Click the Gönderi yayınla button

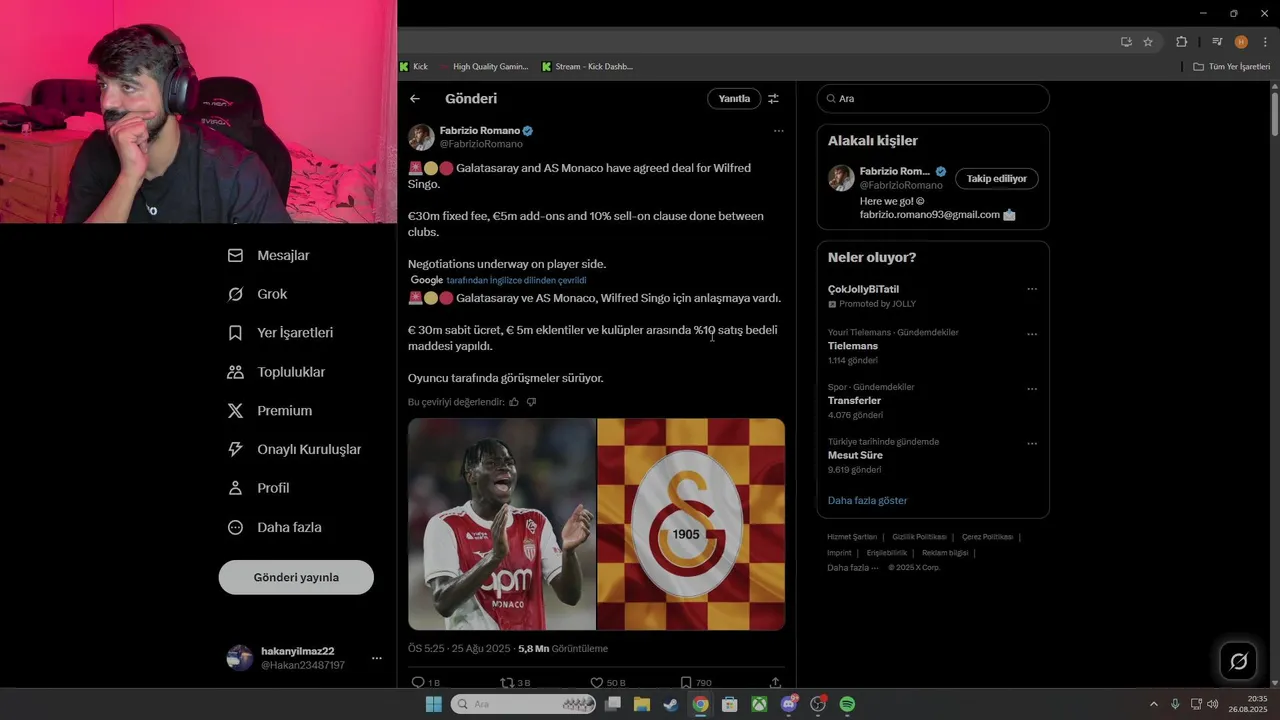(x=296, y=577)
